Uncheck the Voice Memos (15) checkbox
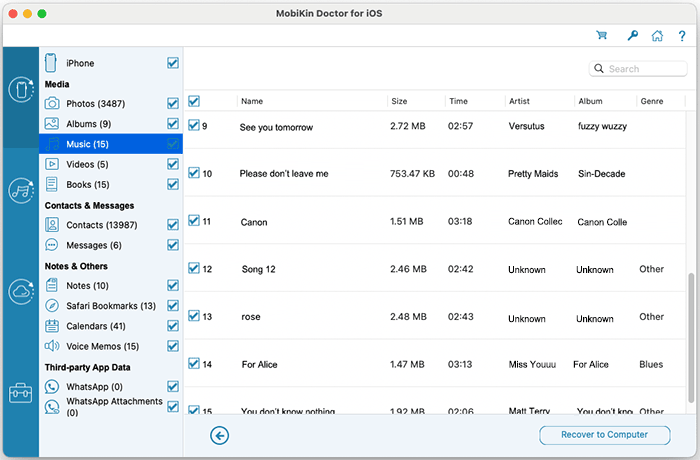 [x=173, y=346]
